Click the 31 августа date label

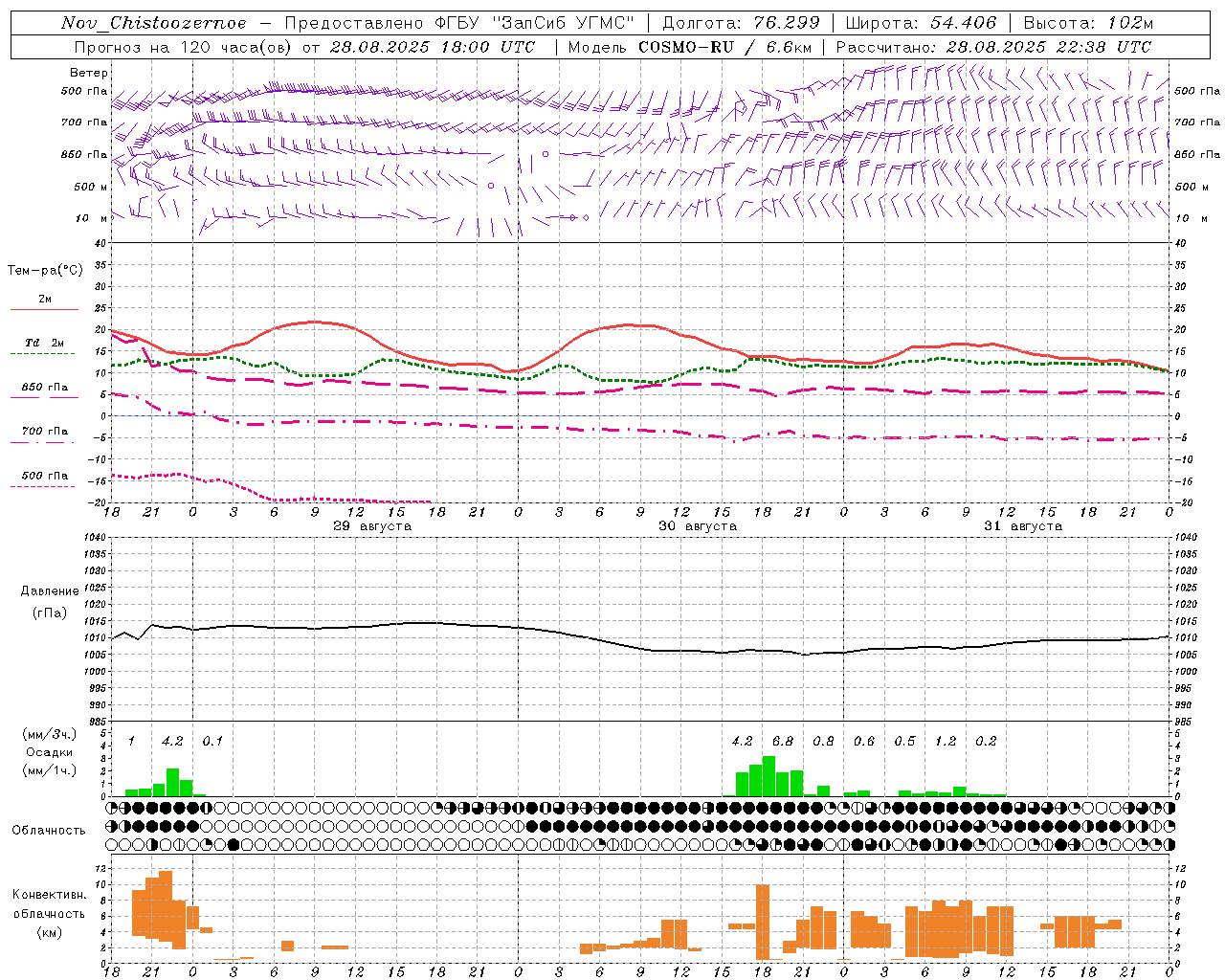1023,526
